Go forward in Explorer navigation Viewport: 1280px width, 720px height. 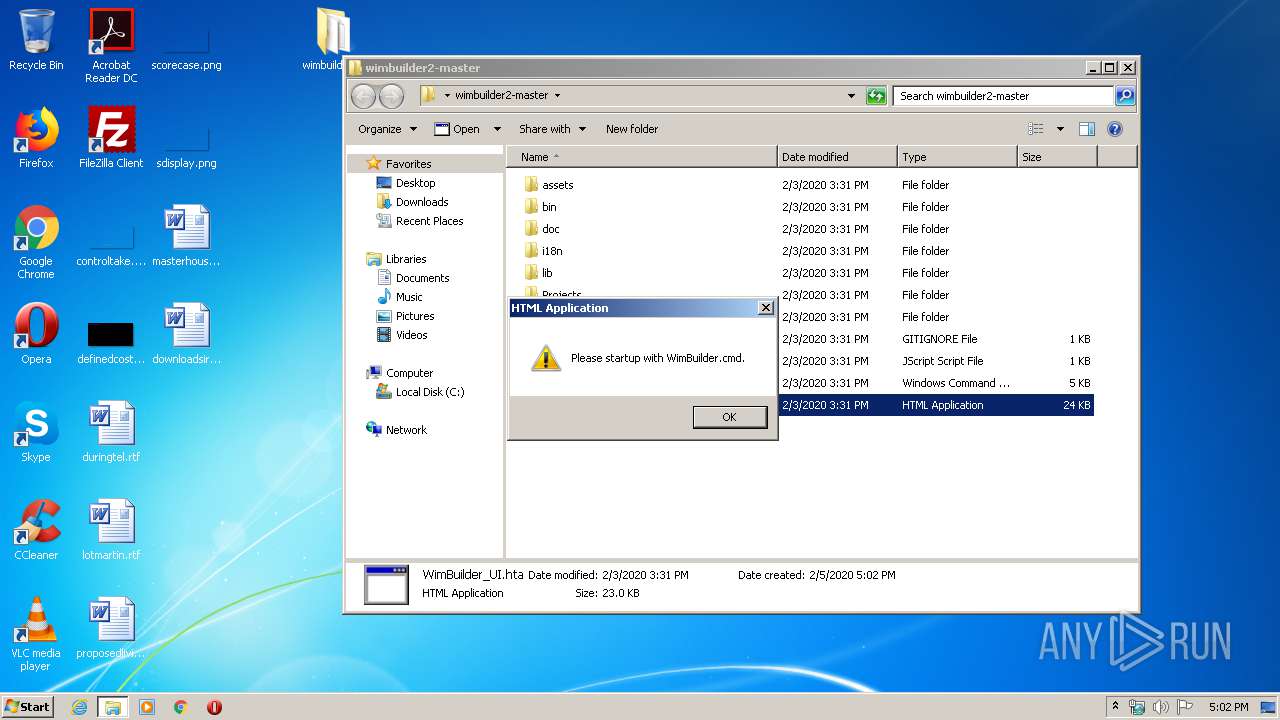[x=391, y=96]
